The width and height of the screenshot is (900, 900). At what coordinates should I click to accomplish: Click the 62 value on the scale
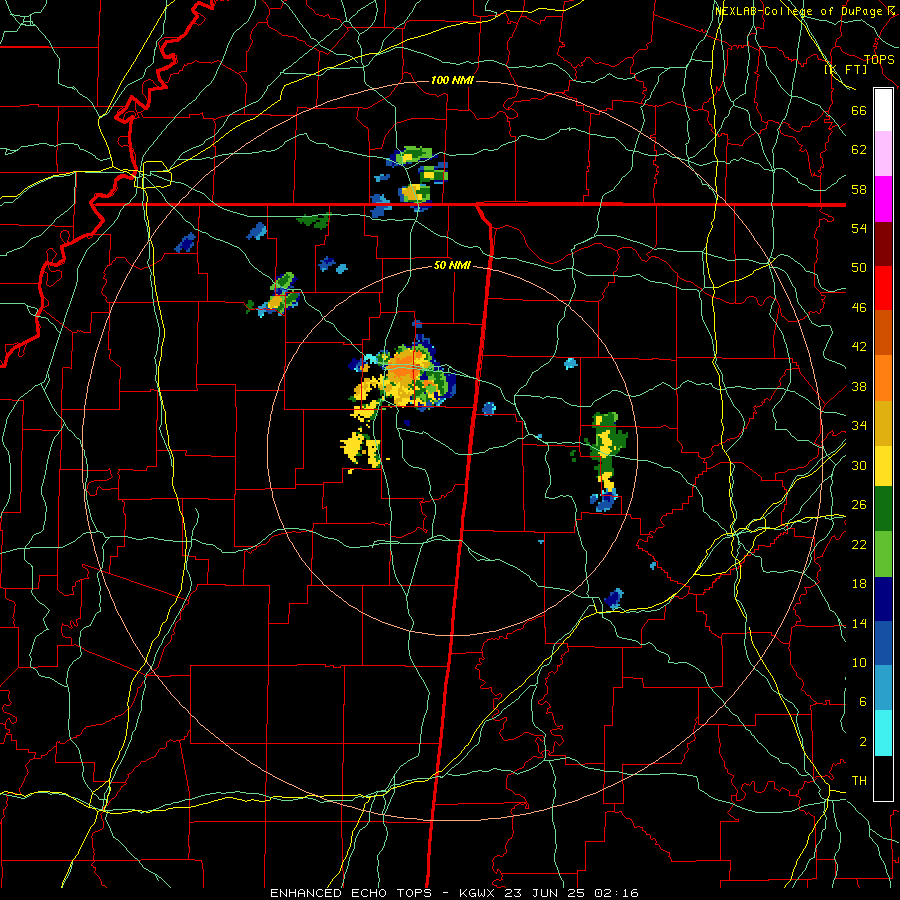coord(859,150)
